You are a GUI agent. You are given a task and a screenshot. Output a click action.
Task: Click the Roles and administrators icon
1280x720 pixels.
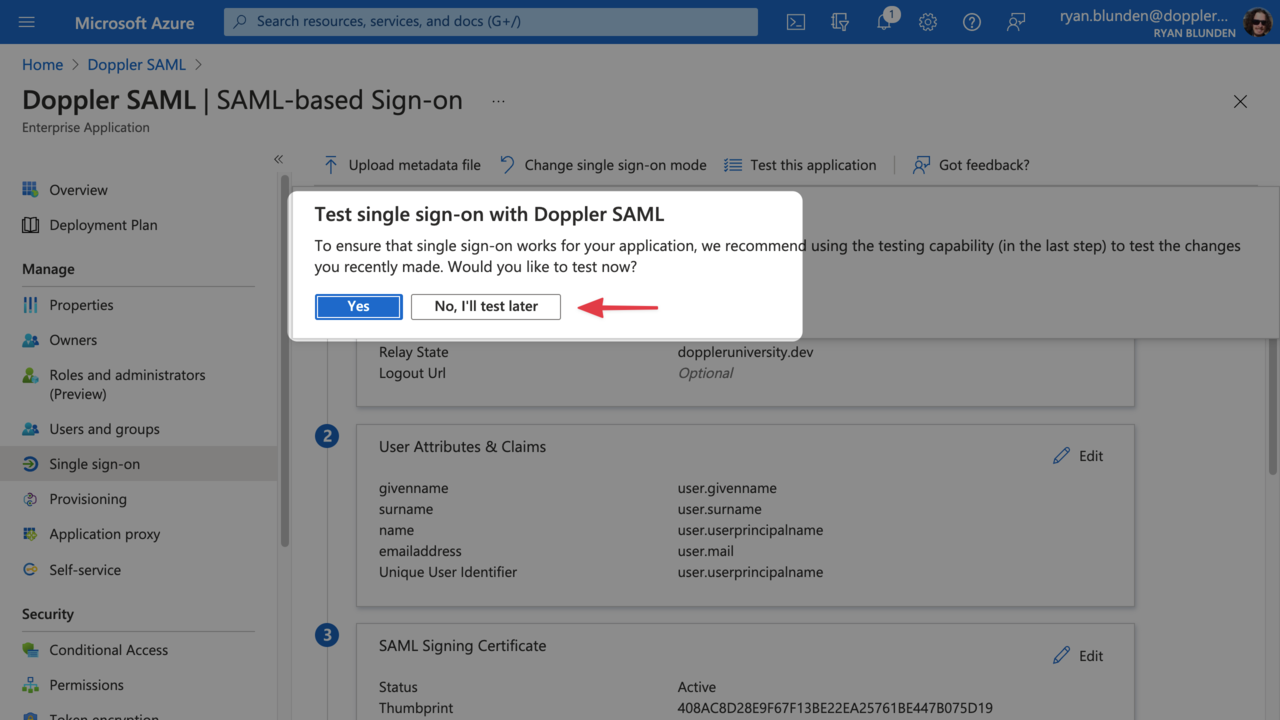click(x=30, y=375)
